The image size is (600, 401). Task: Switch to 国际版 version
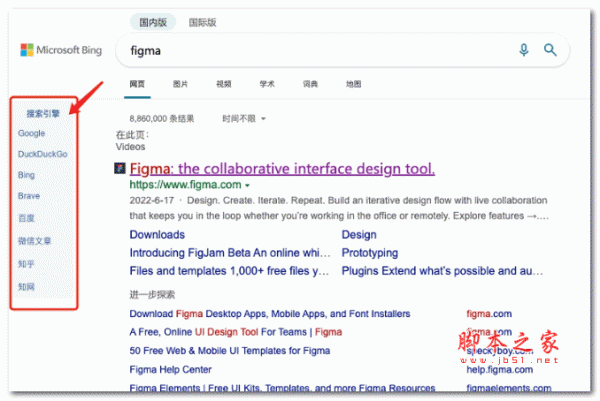[203, 21]
